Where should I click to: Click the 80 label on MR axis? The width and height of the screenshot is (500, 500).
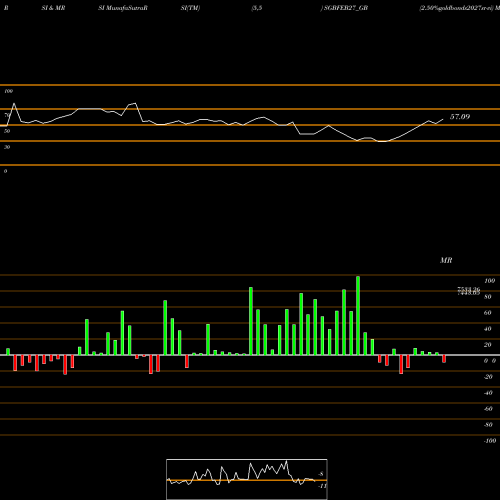[488, 297]
